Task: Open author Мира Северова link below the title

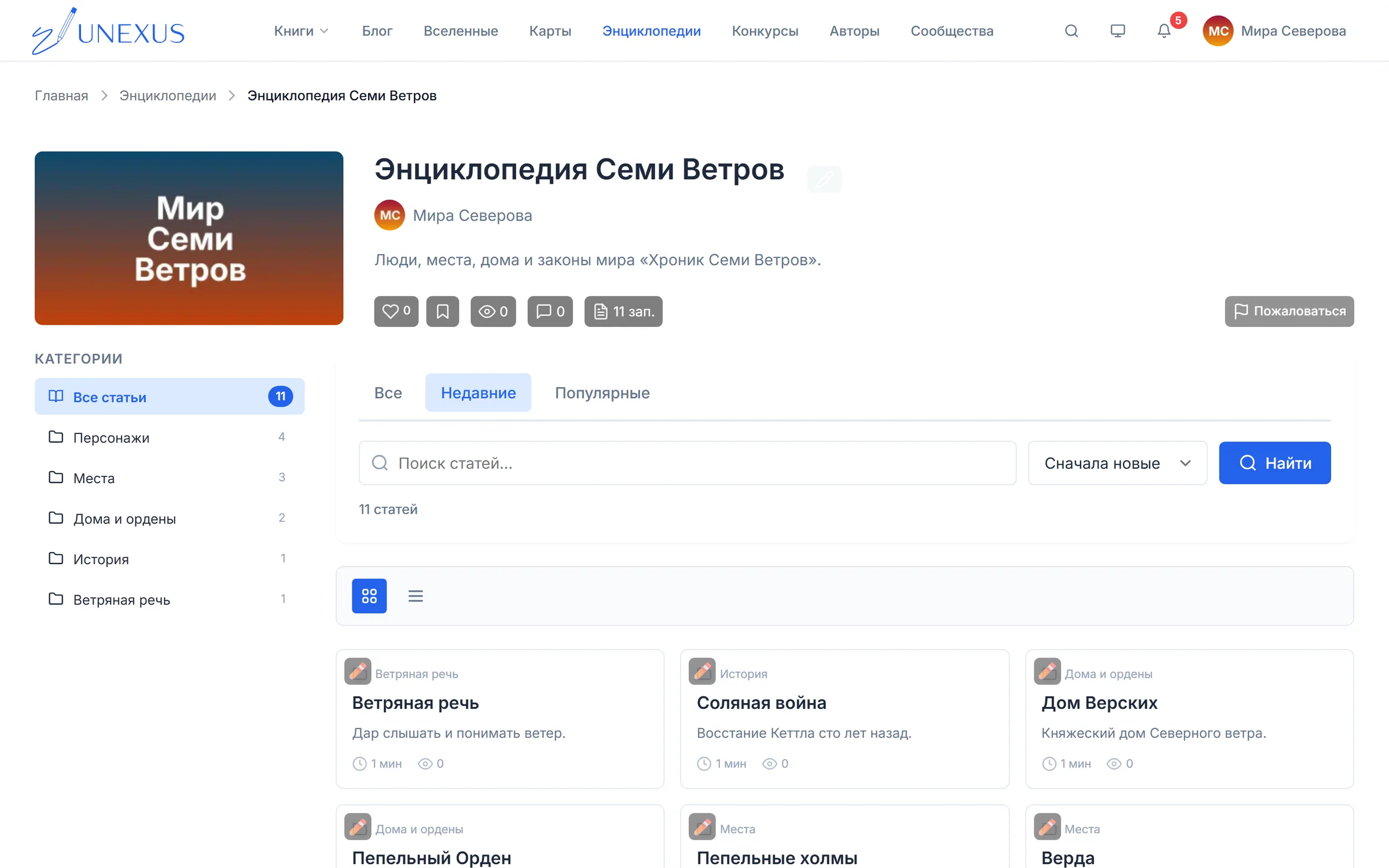Action: [x=453, y=215]
